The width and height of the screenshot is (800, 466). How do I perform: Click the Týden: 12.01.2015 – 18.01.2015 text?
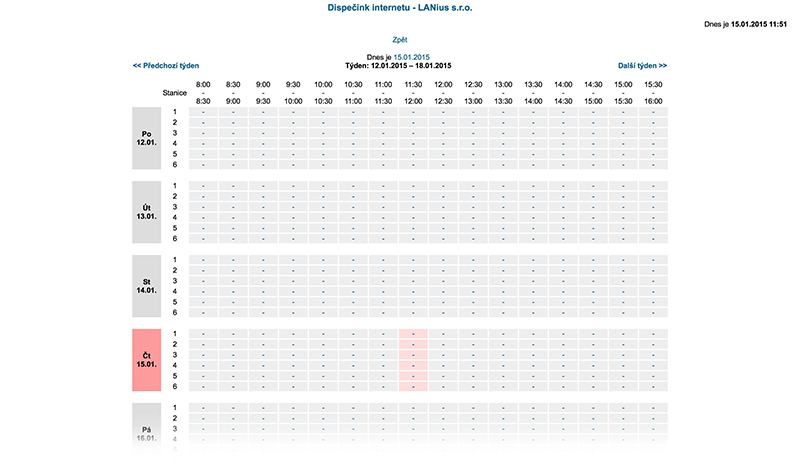[x=398, y=66]
